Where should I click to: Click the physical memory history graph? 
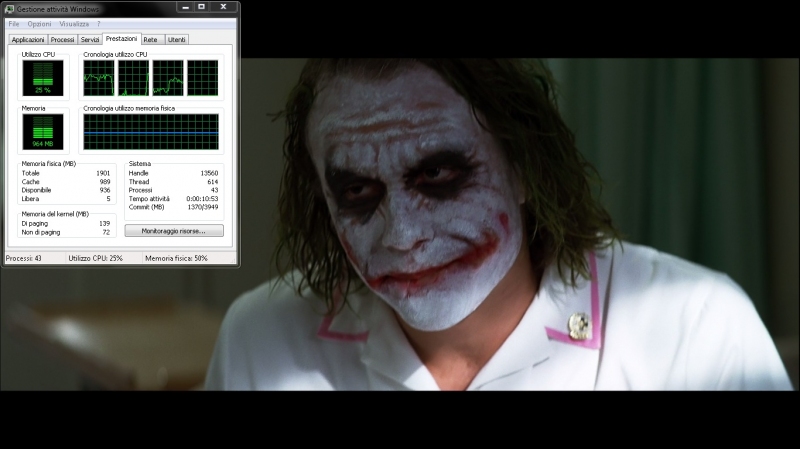(x=151, y=131)
